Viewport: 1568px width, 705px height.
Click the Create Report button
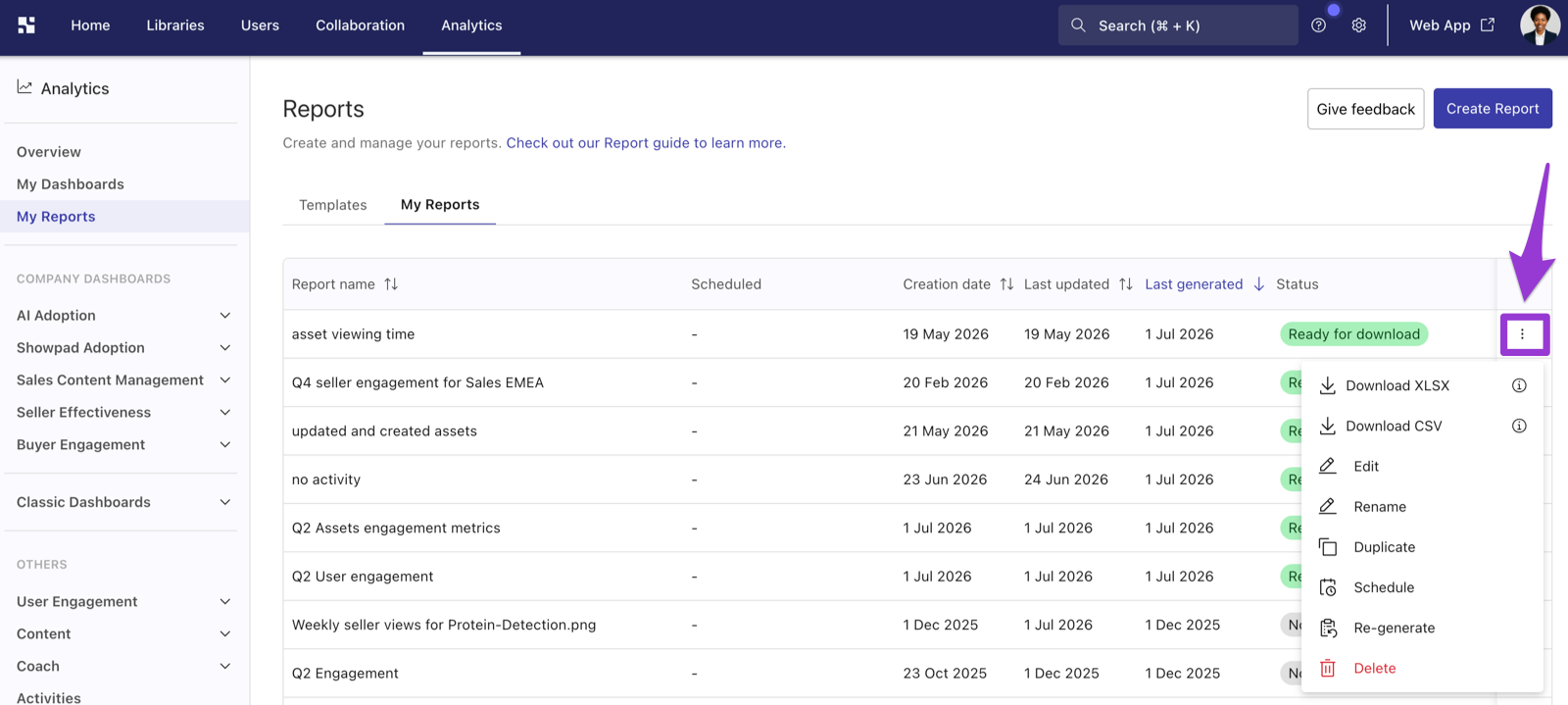tap(1493, 109)
